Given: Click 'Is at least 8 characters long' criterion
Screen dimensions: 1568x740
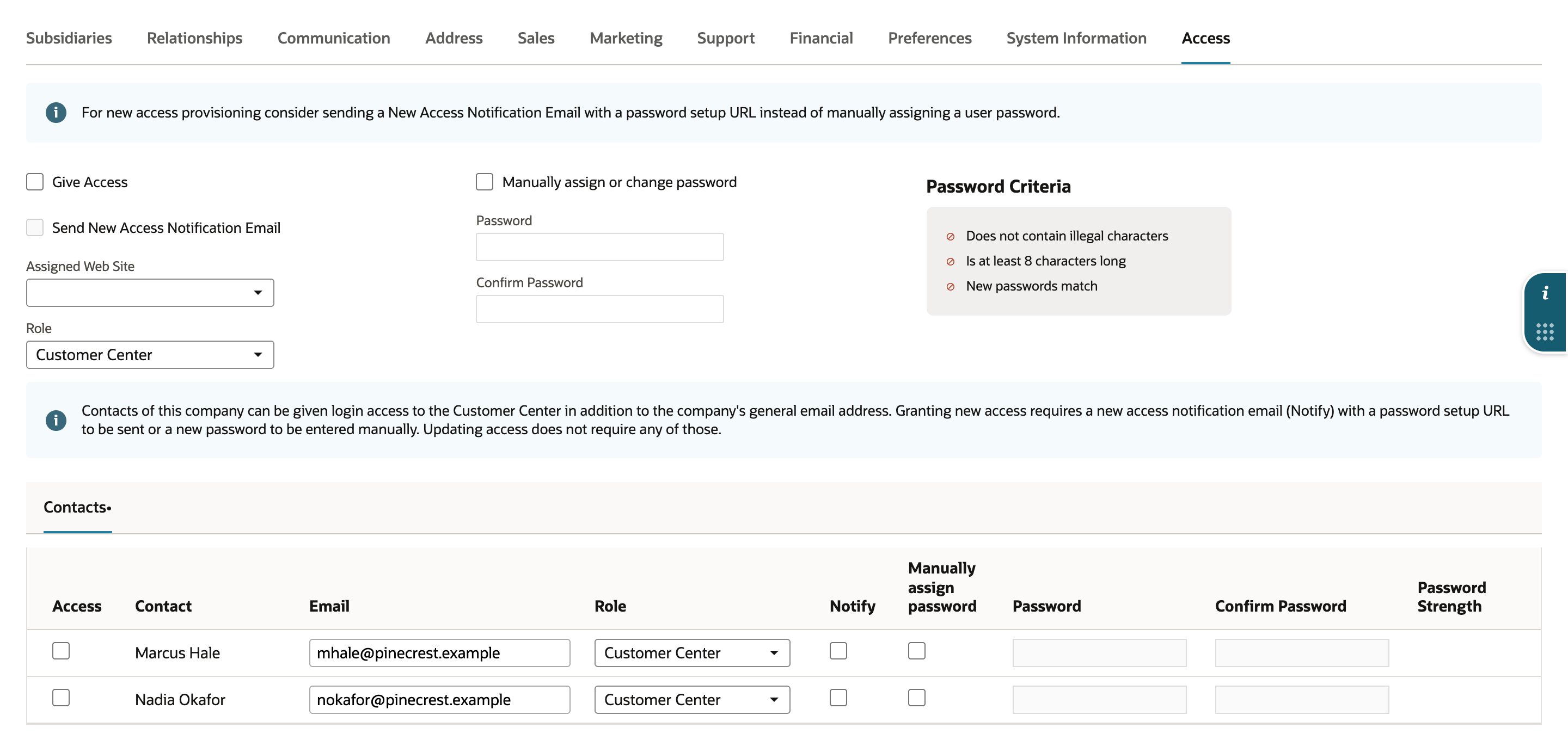Looking at the screenshot, I should pyautogui.click(x=1045, y=261).
